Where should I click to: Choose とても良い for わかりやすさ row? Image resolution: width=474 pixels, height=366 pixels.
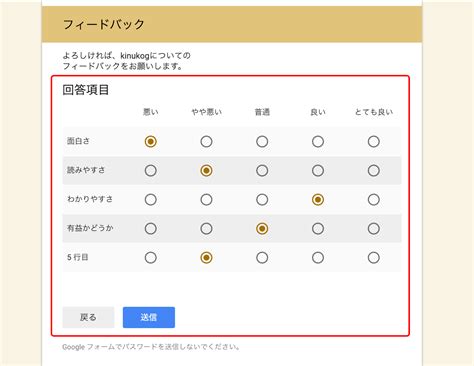point(374,199)
